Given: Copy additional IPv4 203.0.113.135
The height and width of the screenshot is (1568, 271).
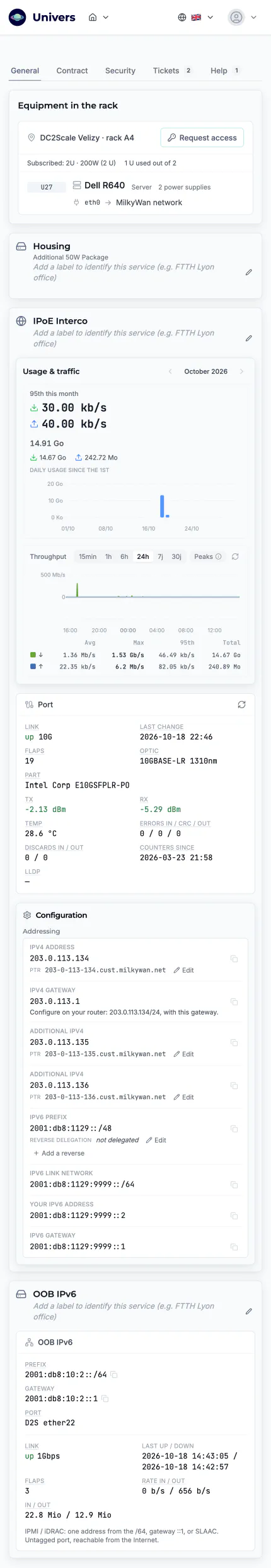Looking at the screenshot, I should (234, 1043).
